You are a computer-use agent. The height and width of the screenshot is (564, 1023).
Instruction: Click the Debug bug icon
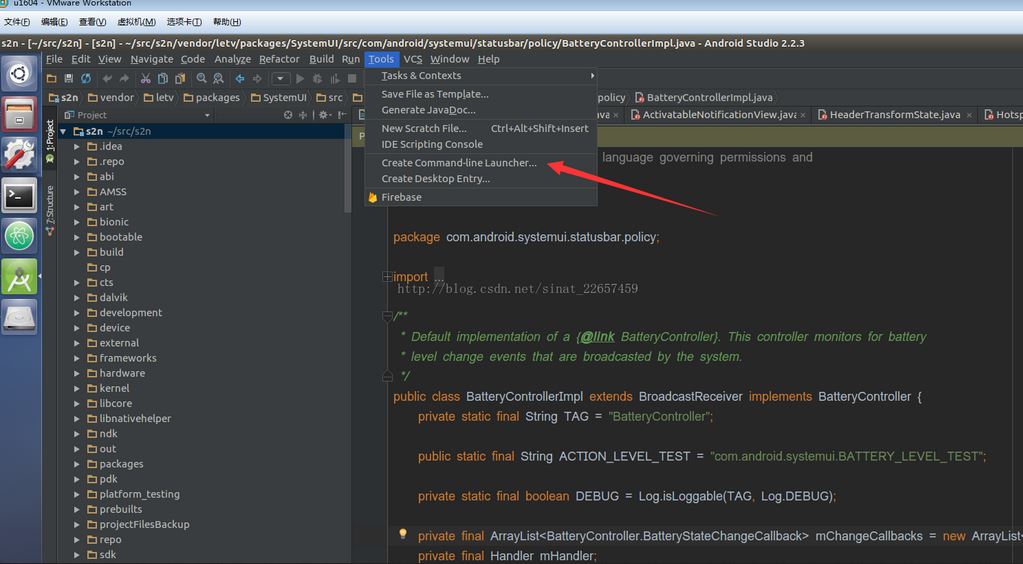coord(317,78)
